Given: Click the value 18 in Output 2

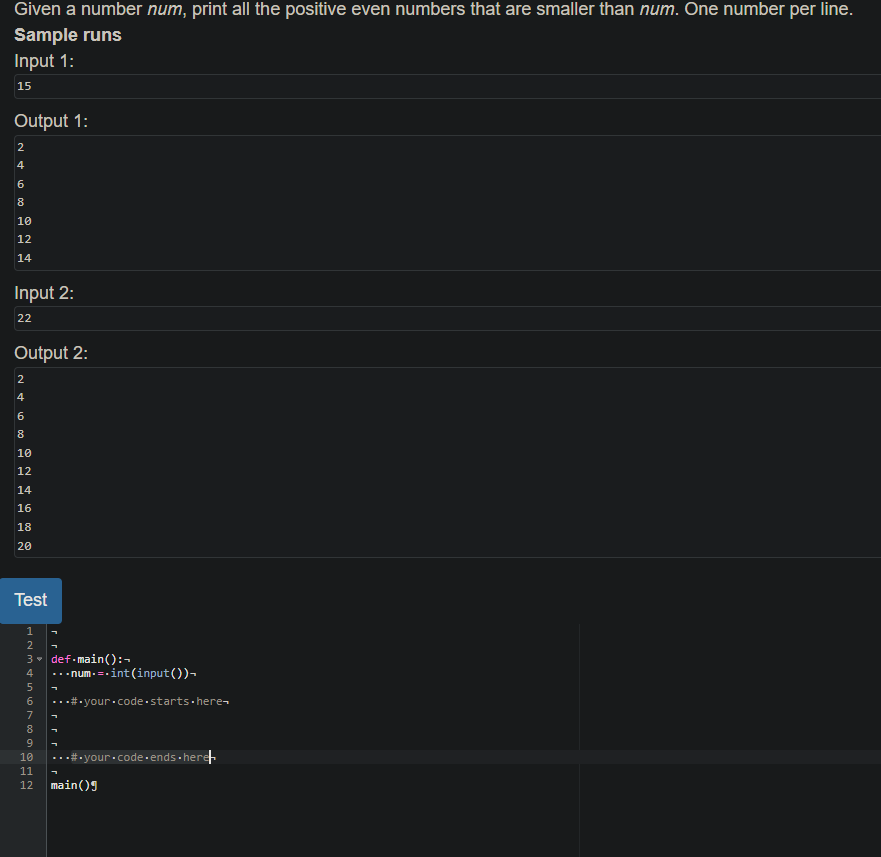Looking at the screenshot, I should tap(24, 527).
